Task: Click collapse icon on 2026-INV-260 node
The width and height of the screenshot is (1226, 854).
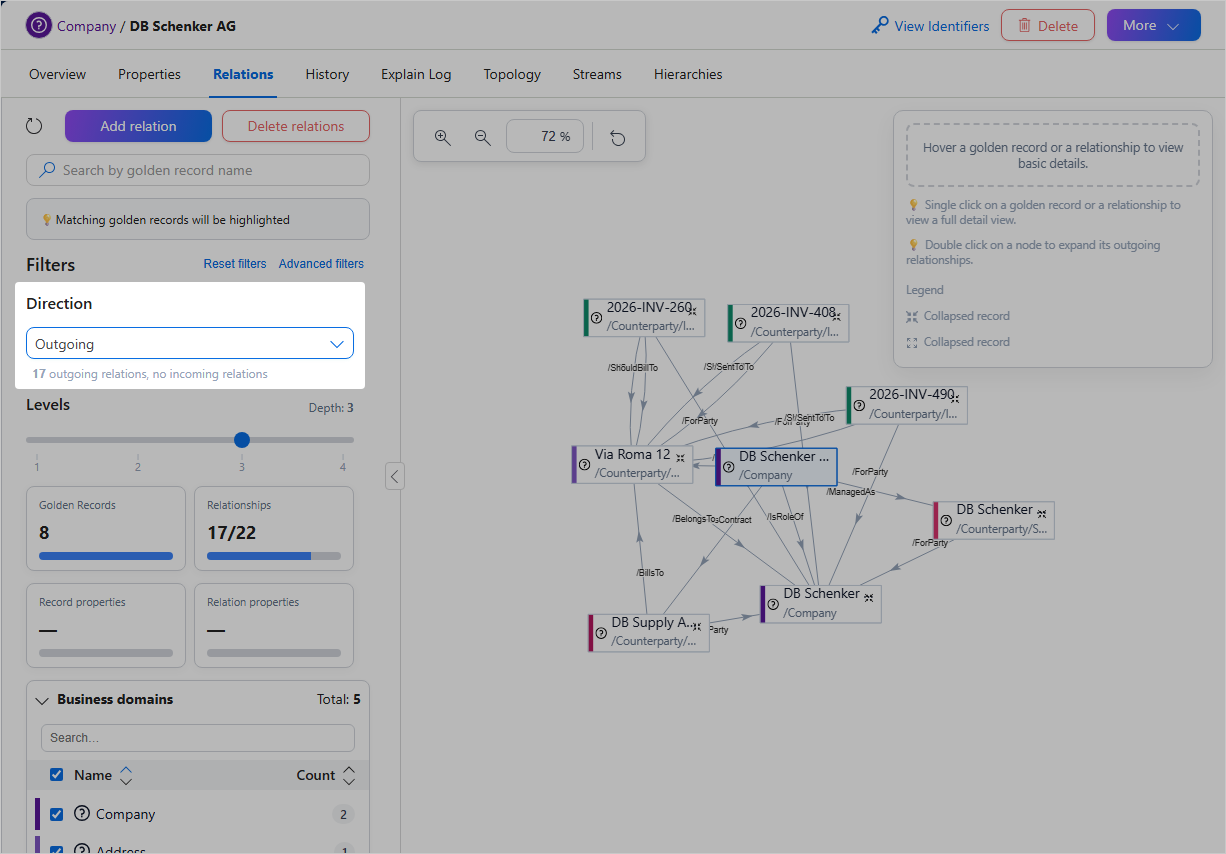Action: coord(692,311)
